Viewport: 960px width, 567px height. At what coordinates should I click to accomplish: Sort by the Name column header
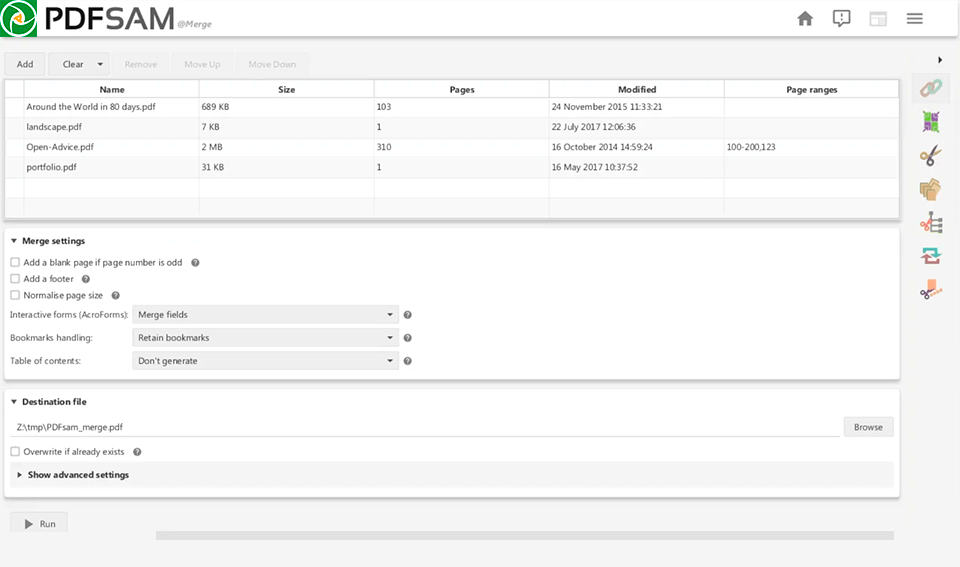pyautogui.click(x=111, y=89)
